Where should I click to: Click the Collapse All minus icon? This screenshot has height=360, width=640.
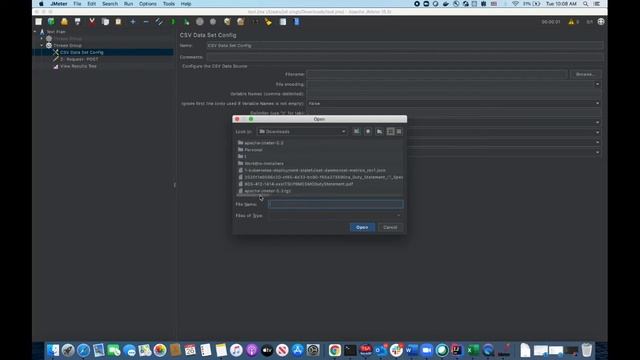pos(146,22)
